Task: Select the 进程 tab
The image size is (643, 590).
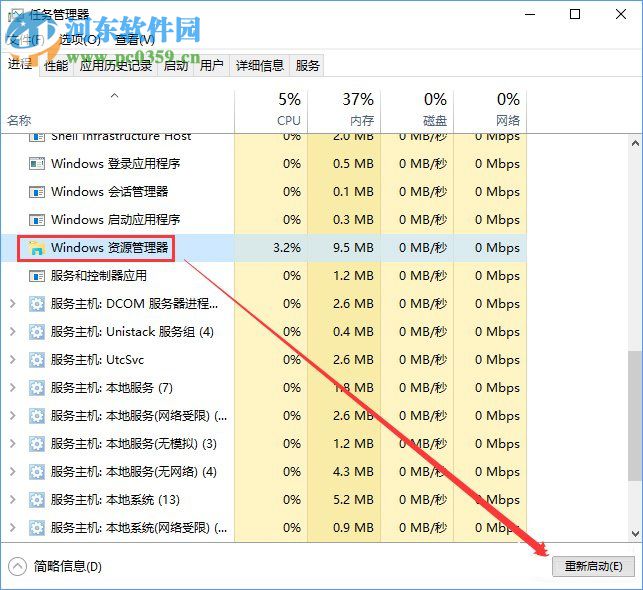Action: 20,64
